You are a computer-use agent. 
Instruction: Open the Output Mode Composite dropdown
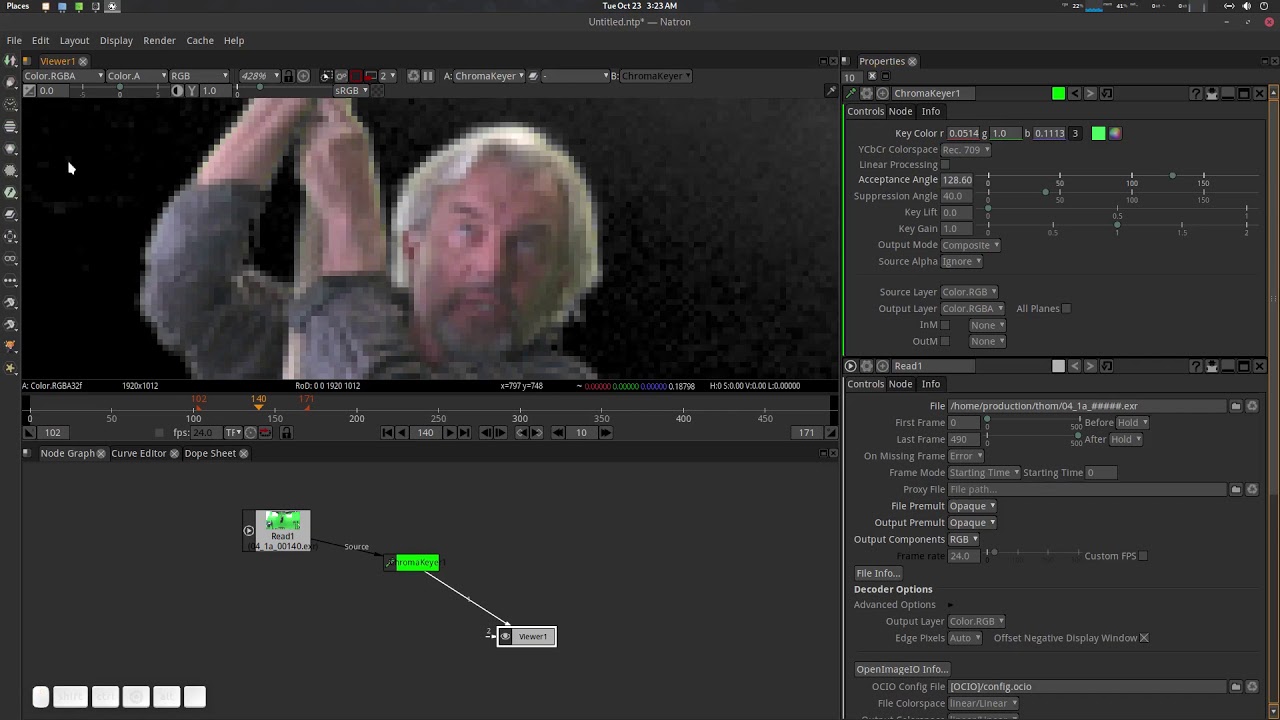[970, 245]
